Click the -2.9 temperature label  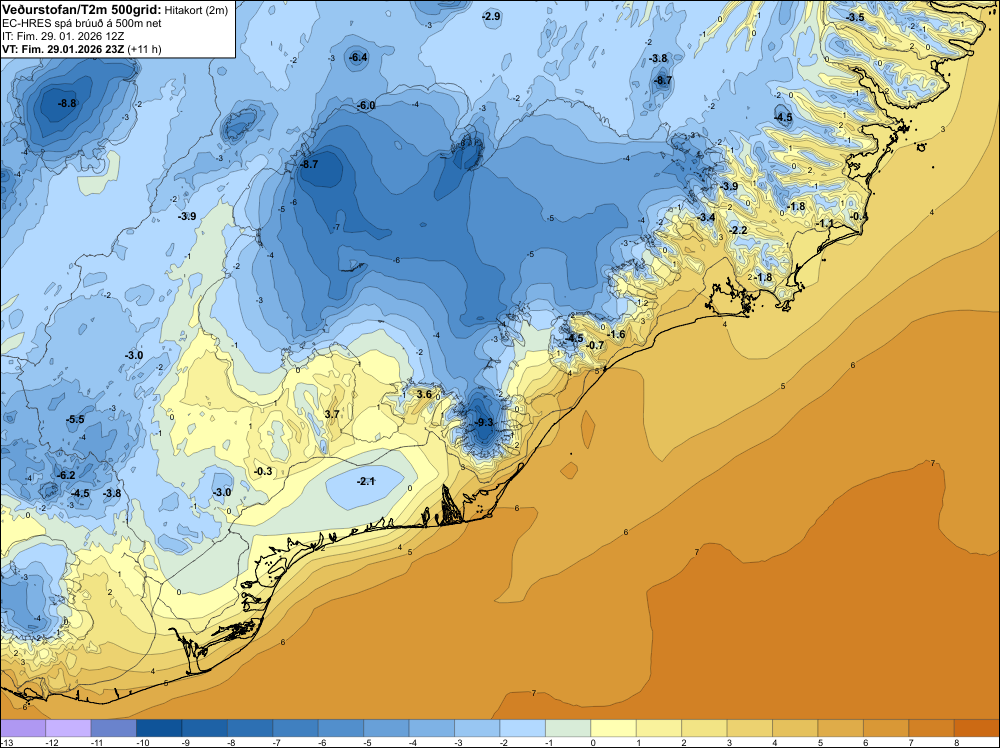492,17
